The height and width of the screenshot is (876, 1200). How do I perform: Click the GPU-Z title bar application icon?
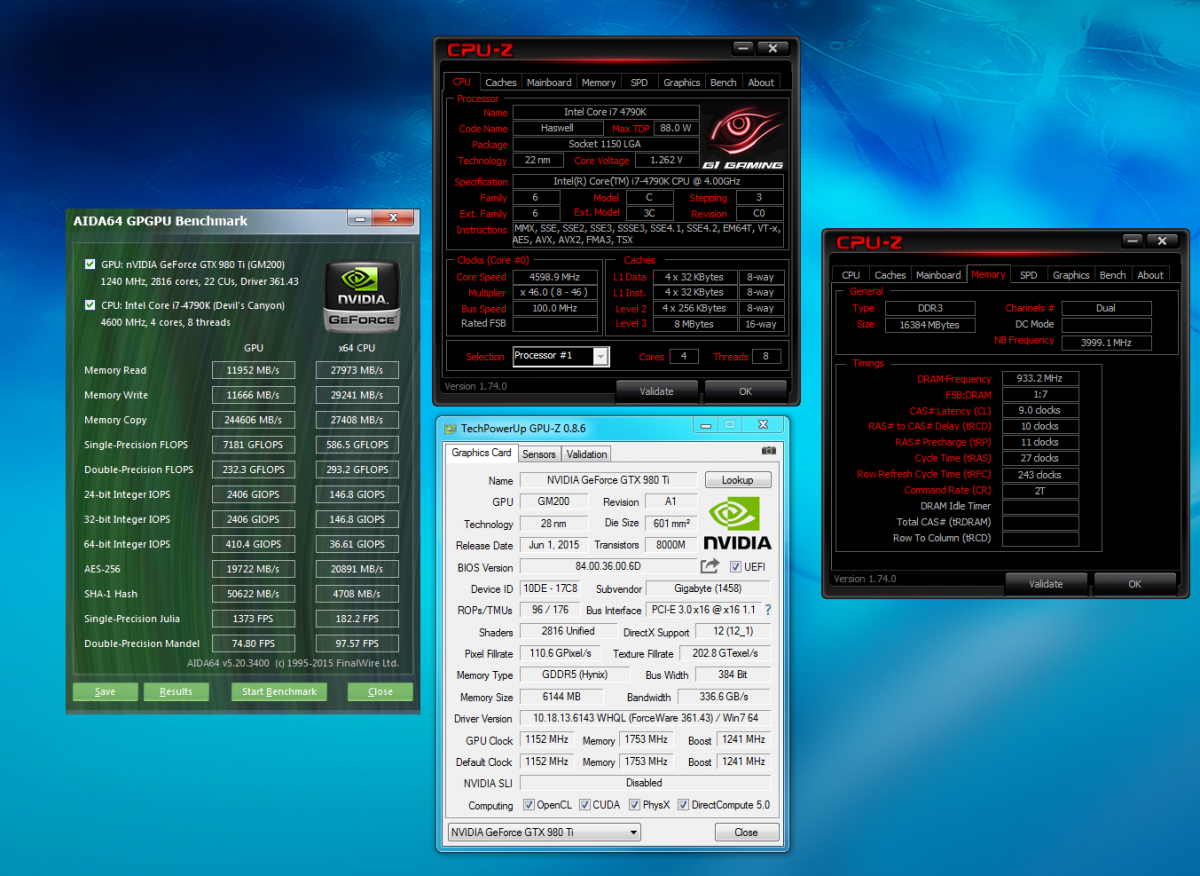click(449, 428)
